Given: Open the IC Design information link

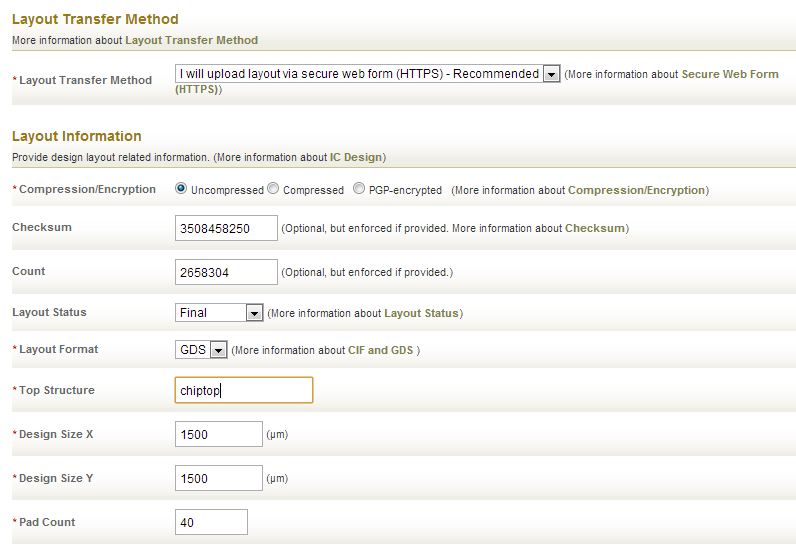Looking at the screenshot, I should [x=356, y=157].
